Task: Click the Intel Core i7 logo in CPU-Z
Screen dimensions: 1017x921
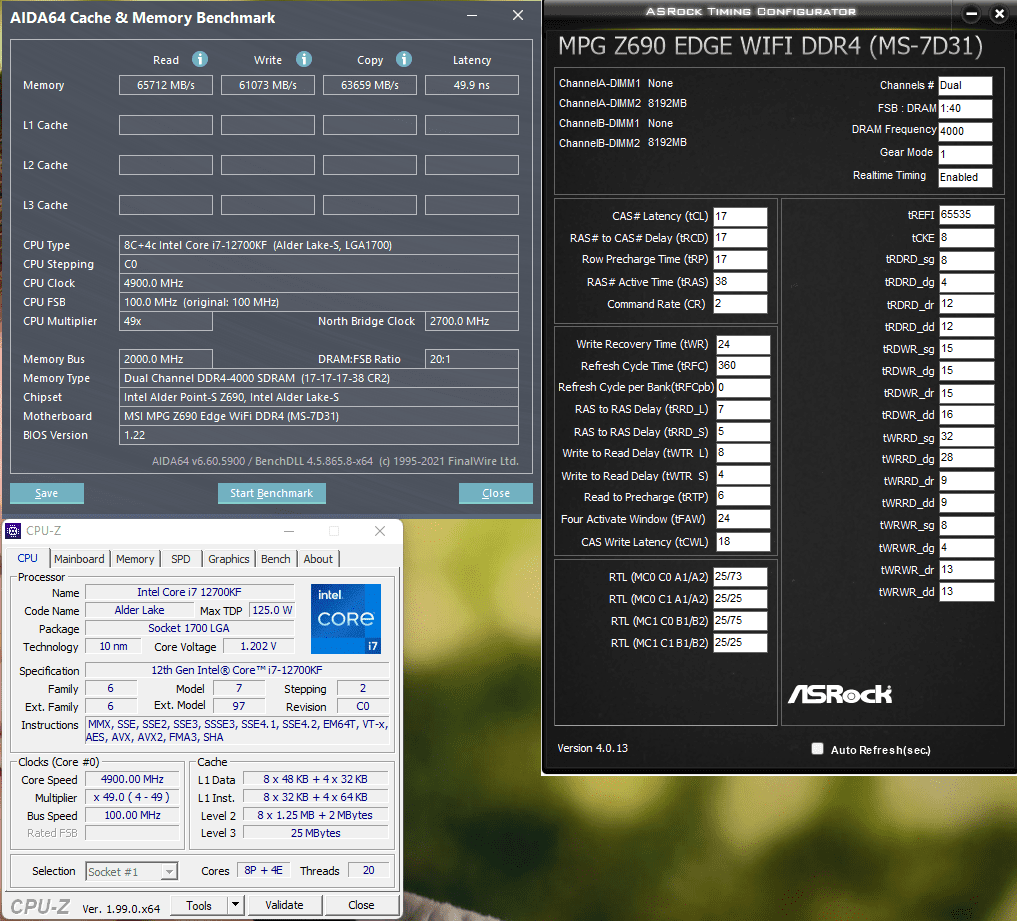Action: 346,619
